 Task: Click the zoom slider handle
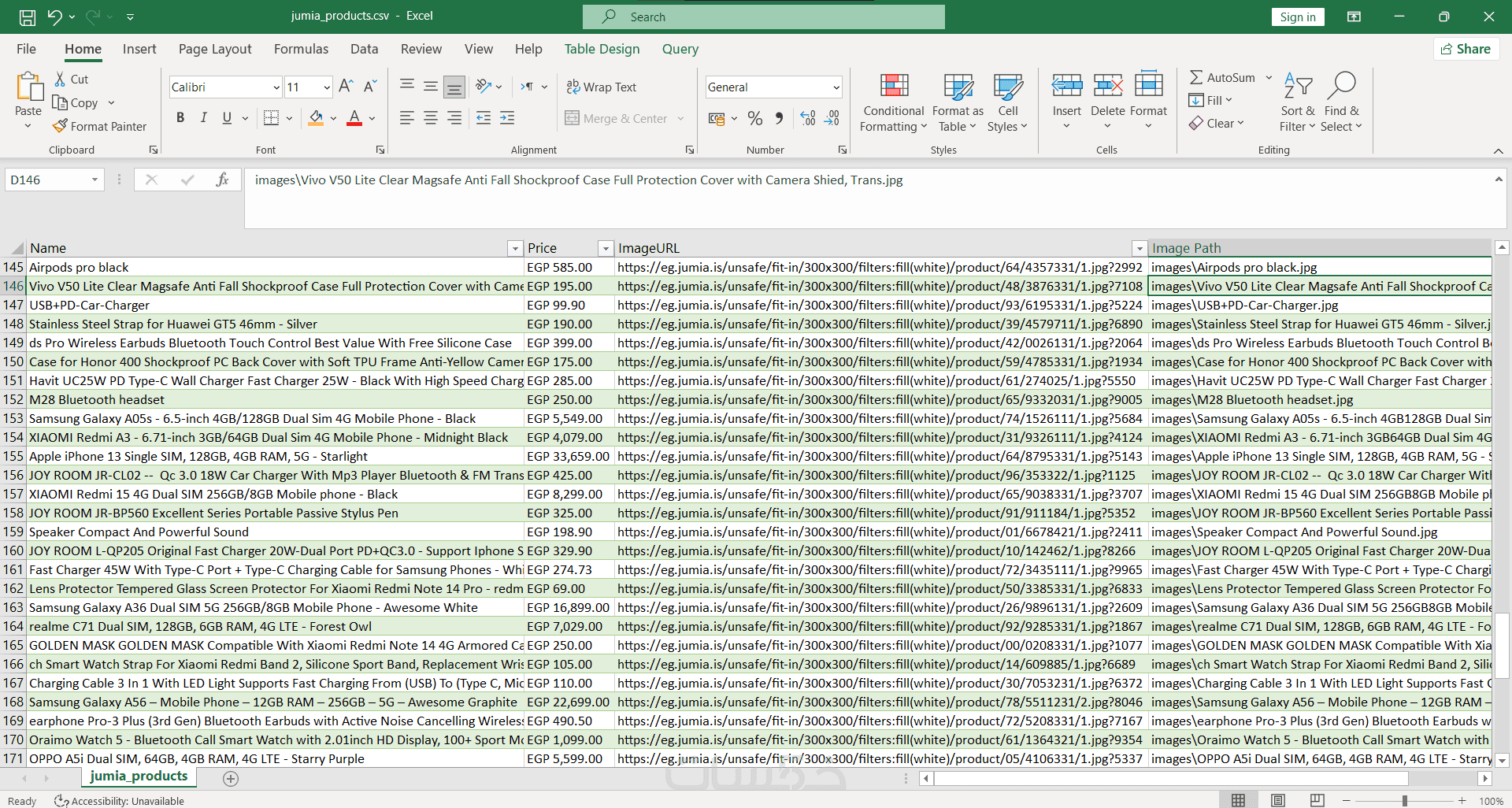click(1405, 801)
